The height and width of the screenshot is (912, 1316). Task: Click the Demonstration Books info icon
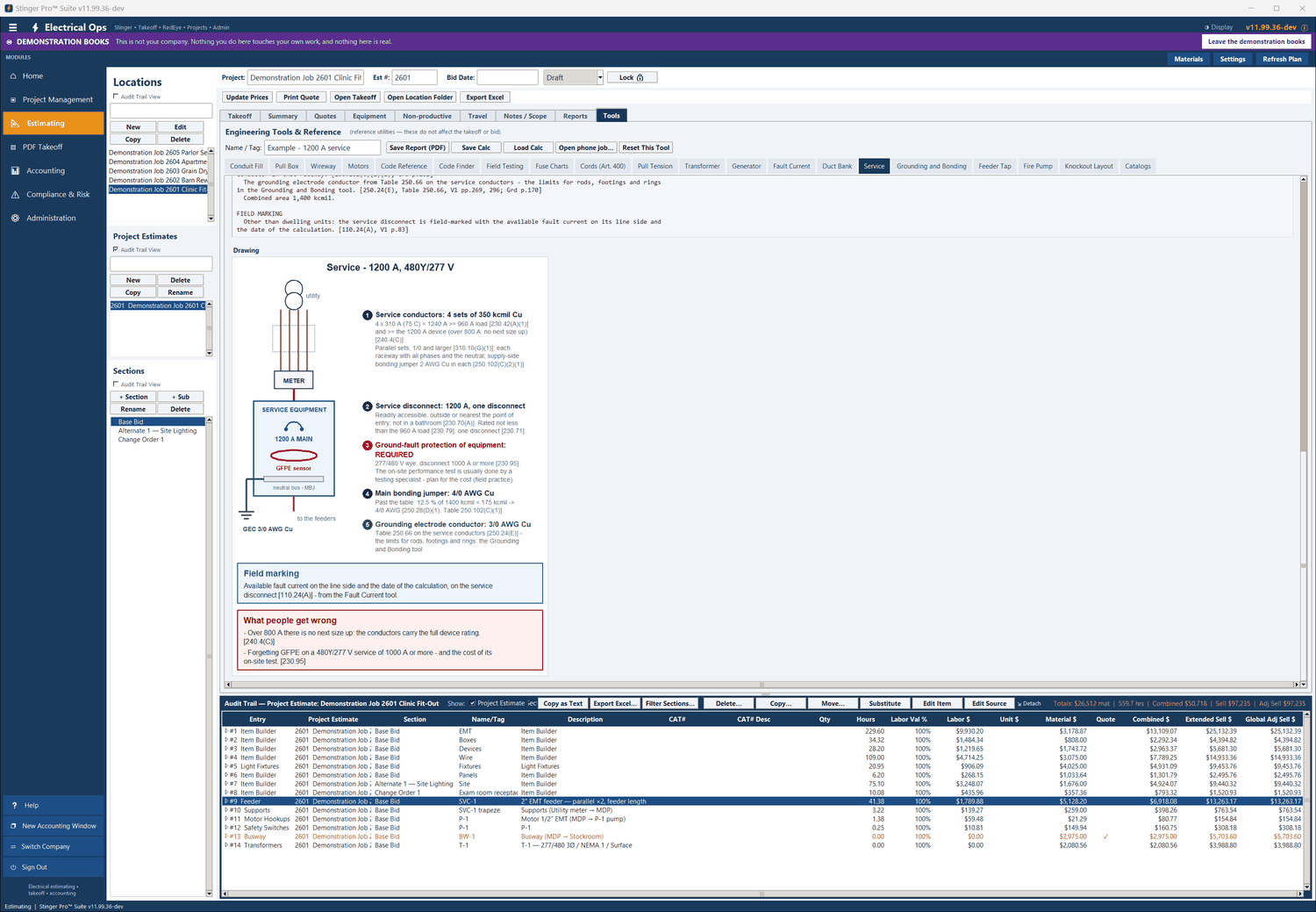10,42
